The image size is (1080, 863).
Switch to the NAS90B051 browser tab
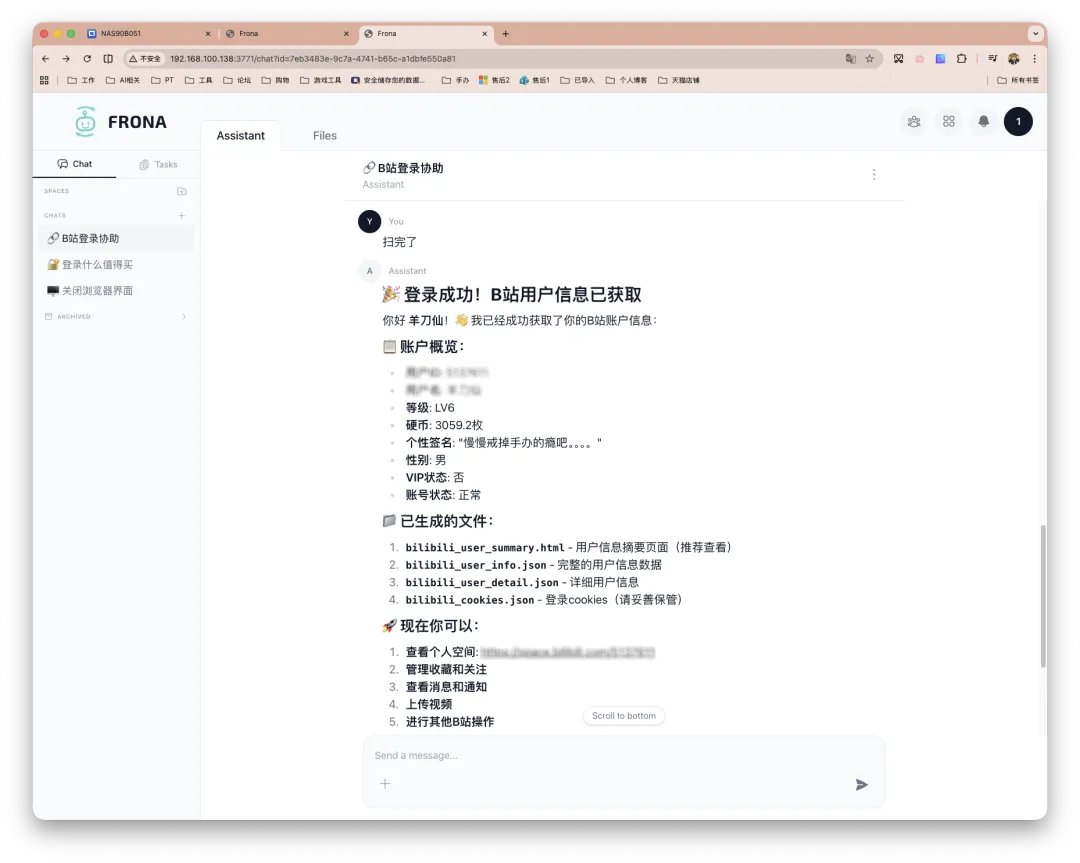pyautogui.click(x=148, y=33)
